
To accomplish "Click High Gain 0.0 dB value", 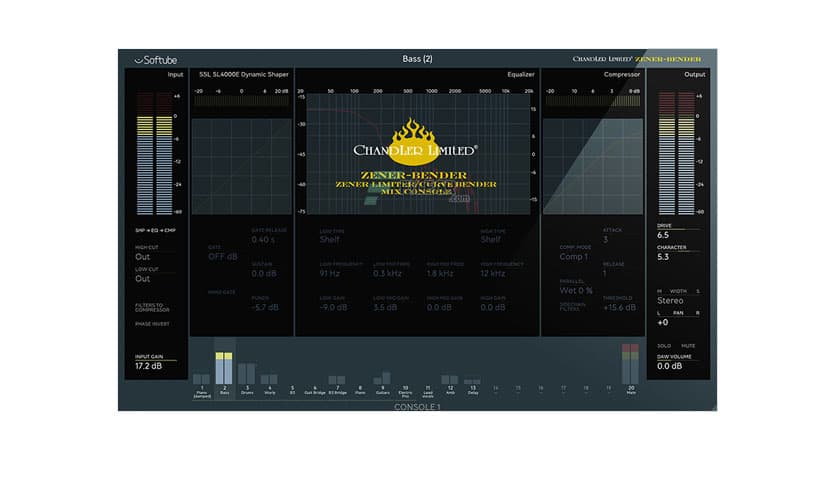I will (493, 308).
